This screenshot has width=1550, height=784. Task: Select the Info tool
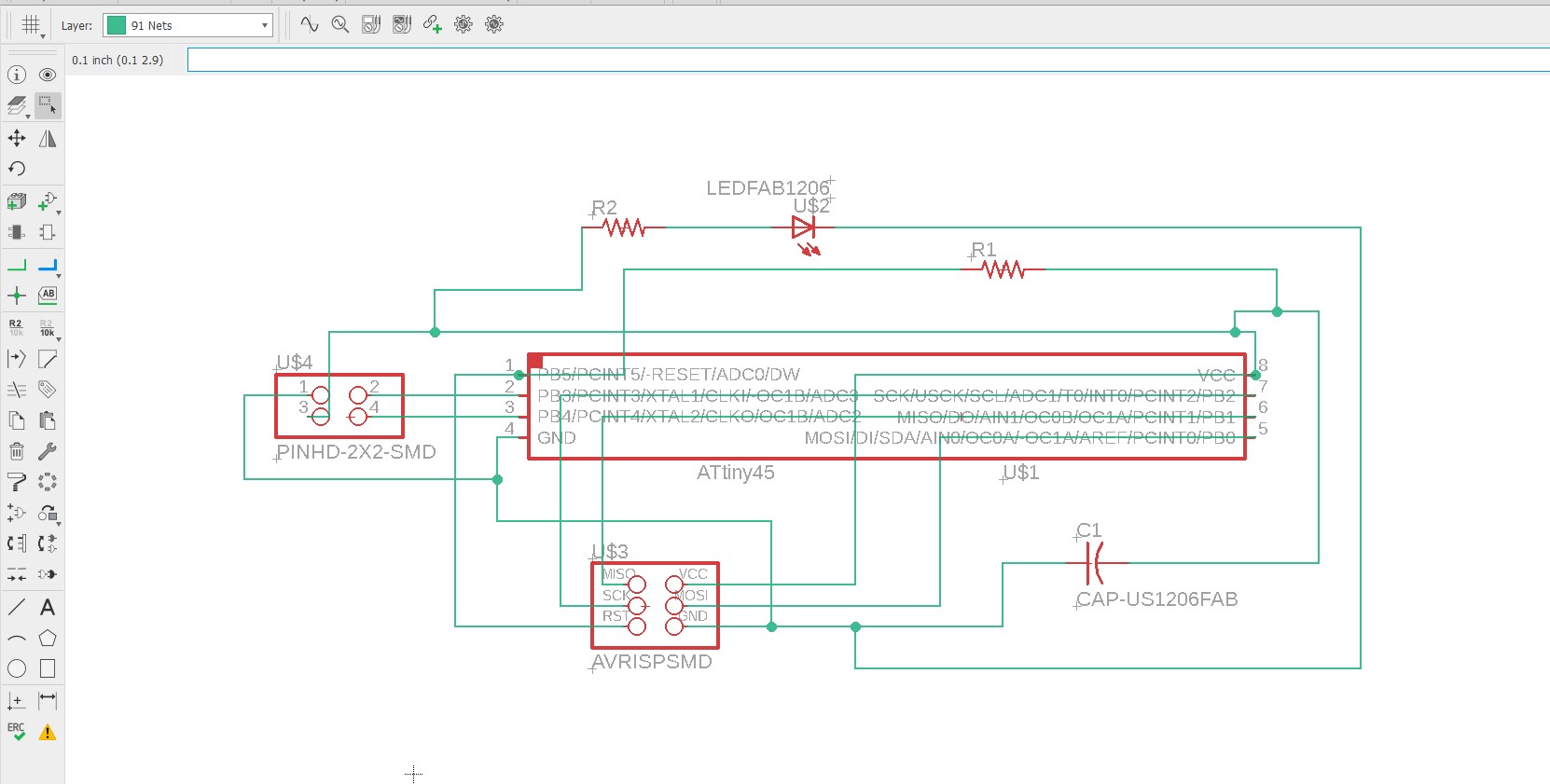tap(17, 75)
